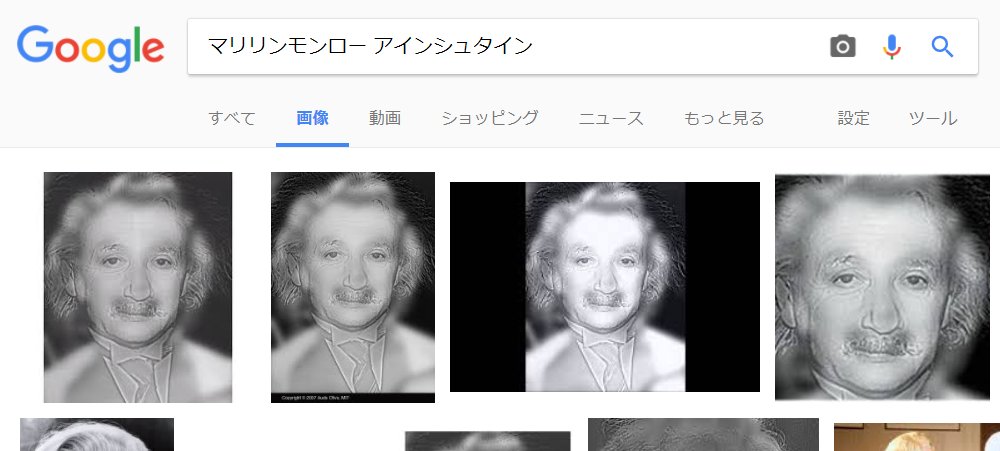Select the 画像 tab

[x=312, y=118]
